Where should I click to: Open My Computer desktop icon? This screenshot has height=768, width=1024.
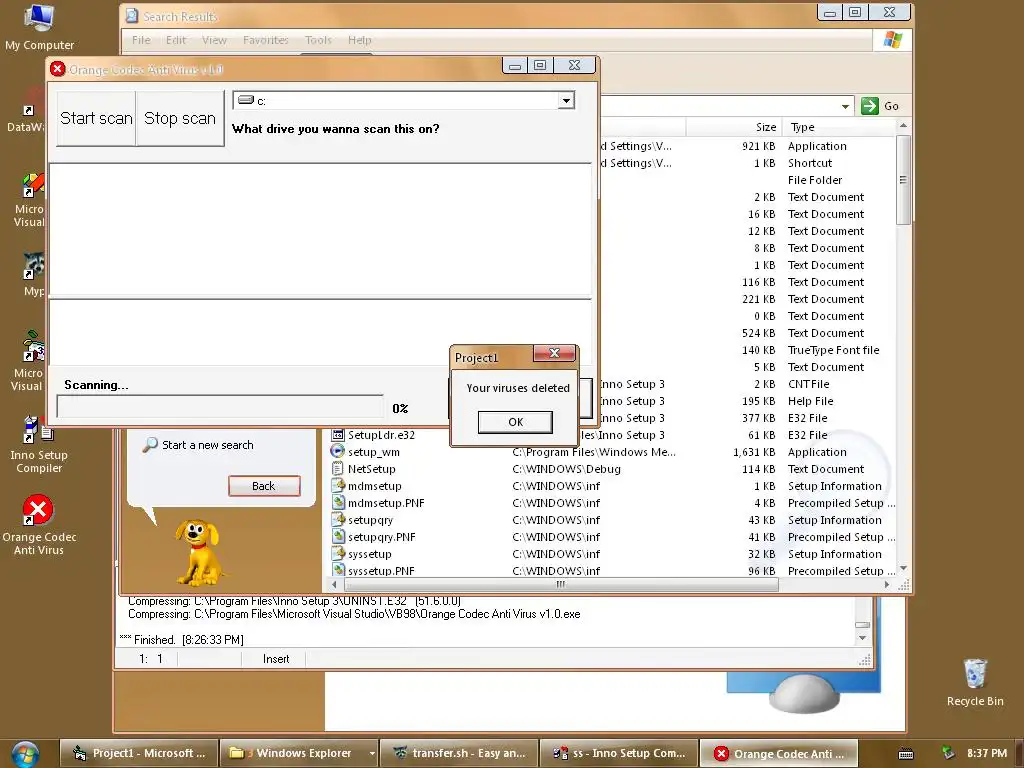[39, 27]
